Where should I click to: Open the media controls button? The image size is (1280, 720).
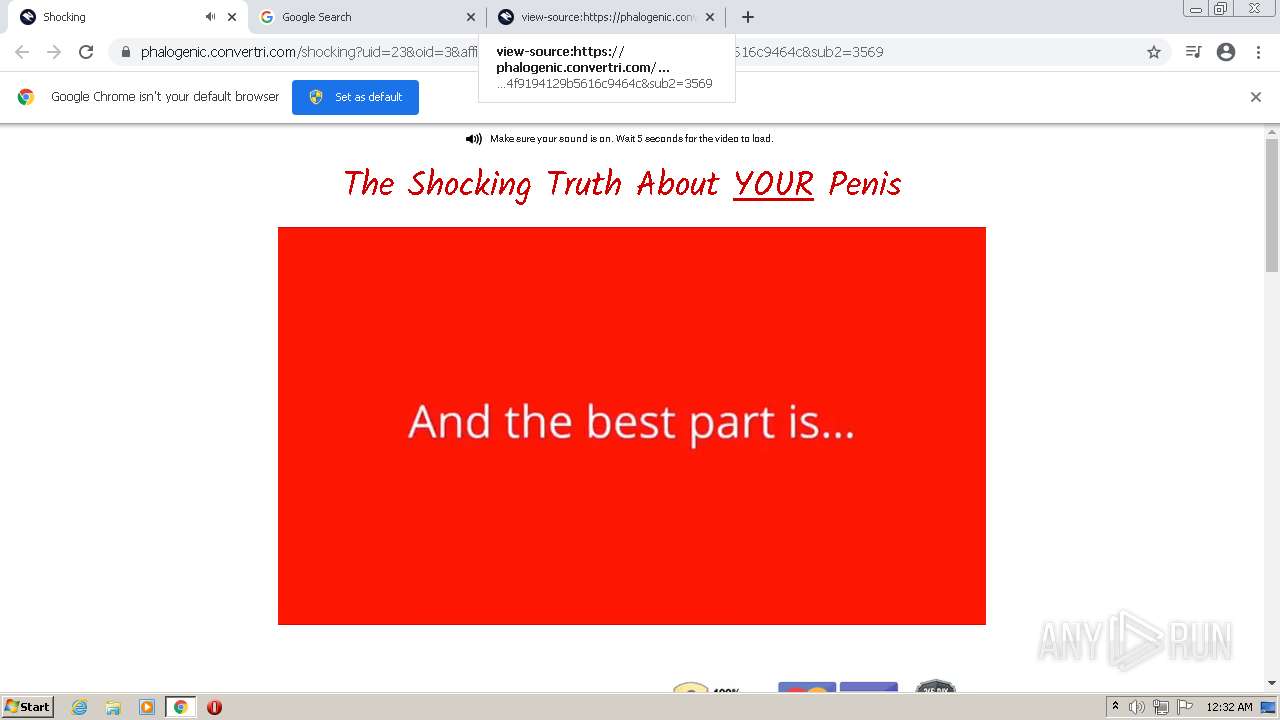(x=1193, y=52)
